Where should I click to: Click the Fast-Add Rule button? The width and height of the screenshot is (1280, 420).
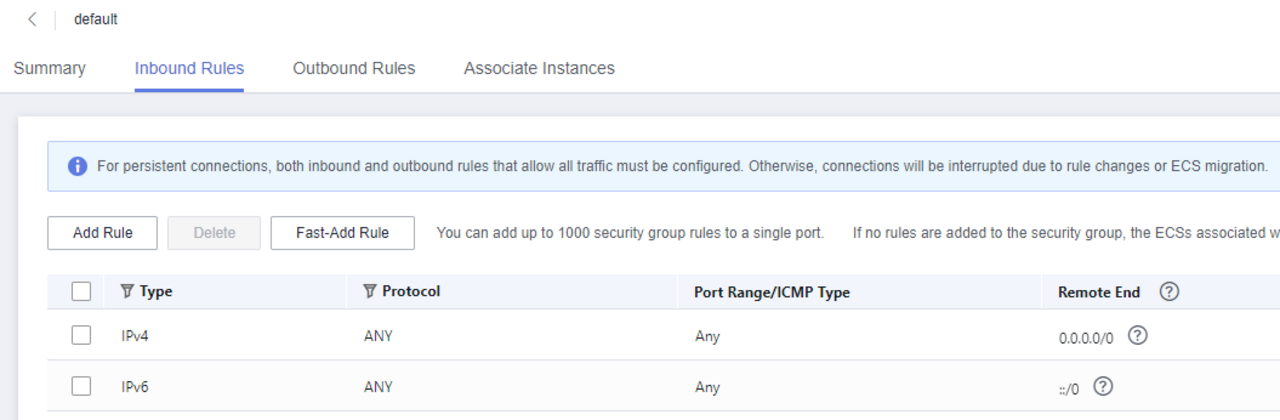pyautogui.click(x=342, y=233)
